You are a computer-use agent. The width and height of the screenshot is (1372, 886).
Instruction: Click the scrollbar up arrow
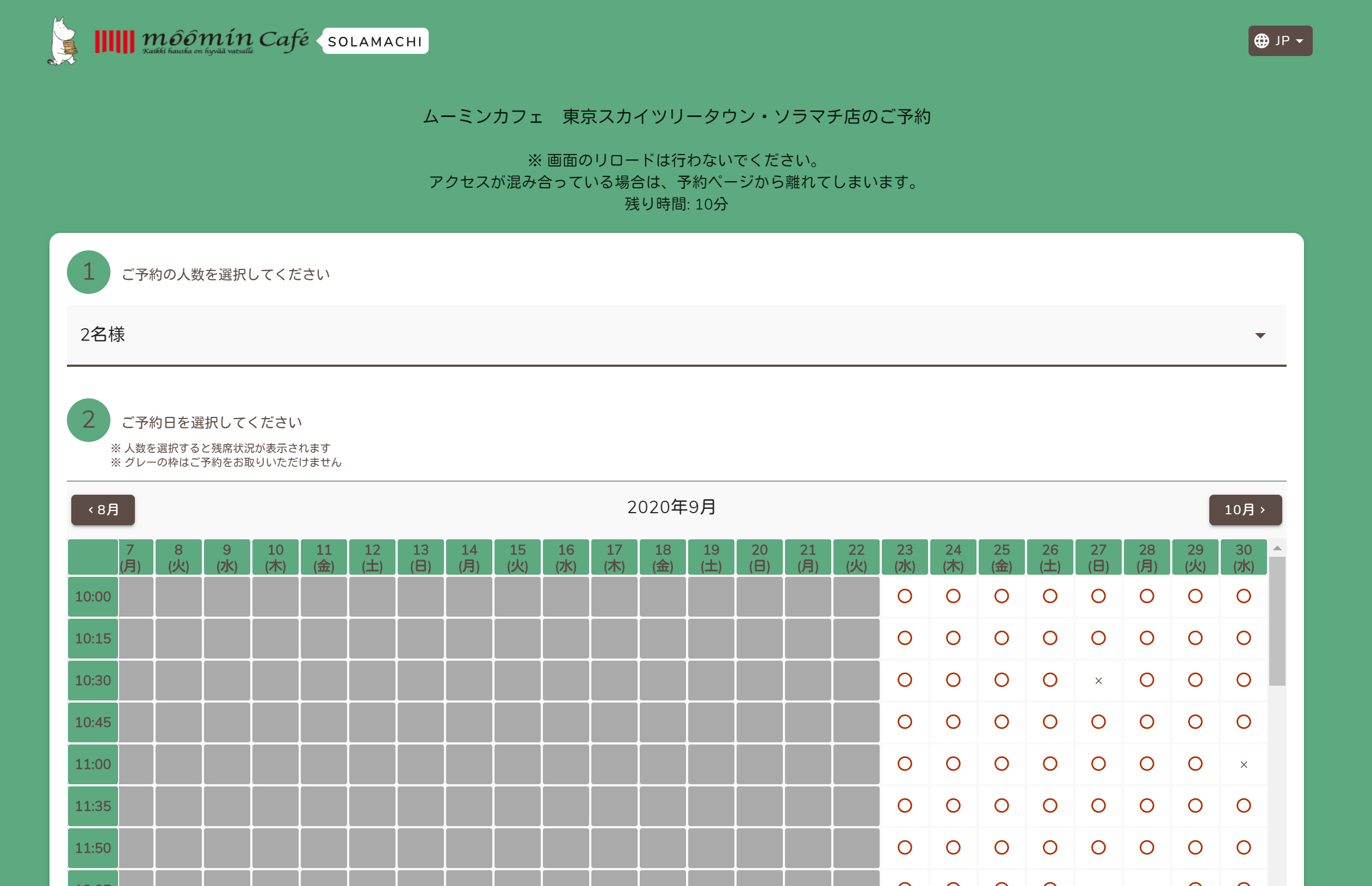click(x=1277, y=548)
